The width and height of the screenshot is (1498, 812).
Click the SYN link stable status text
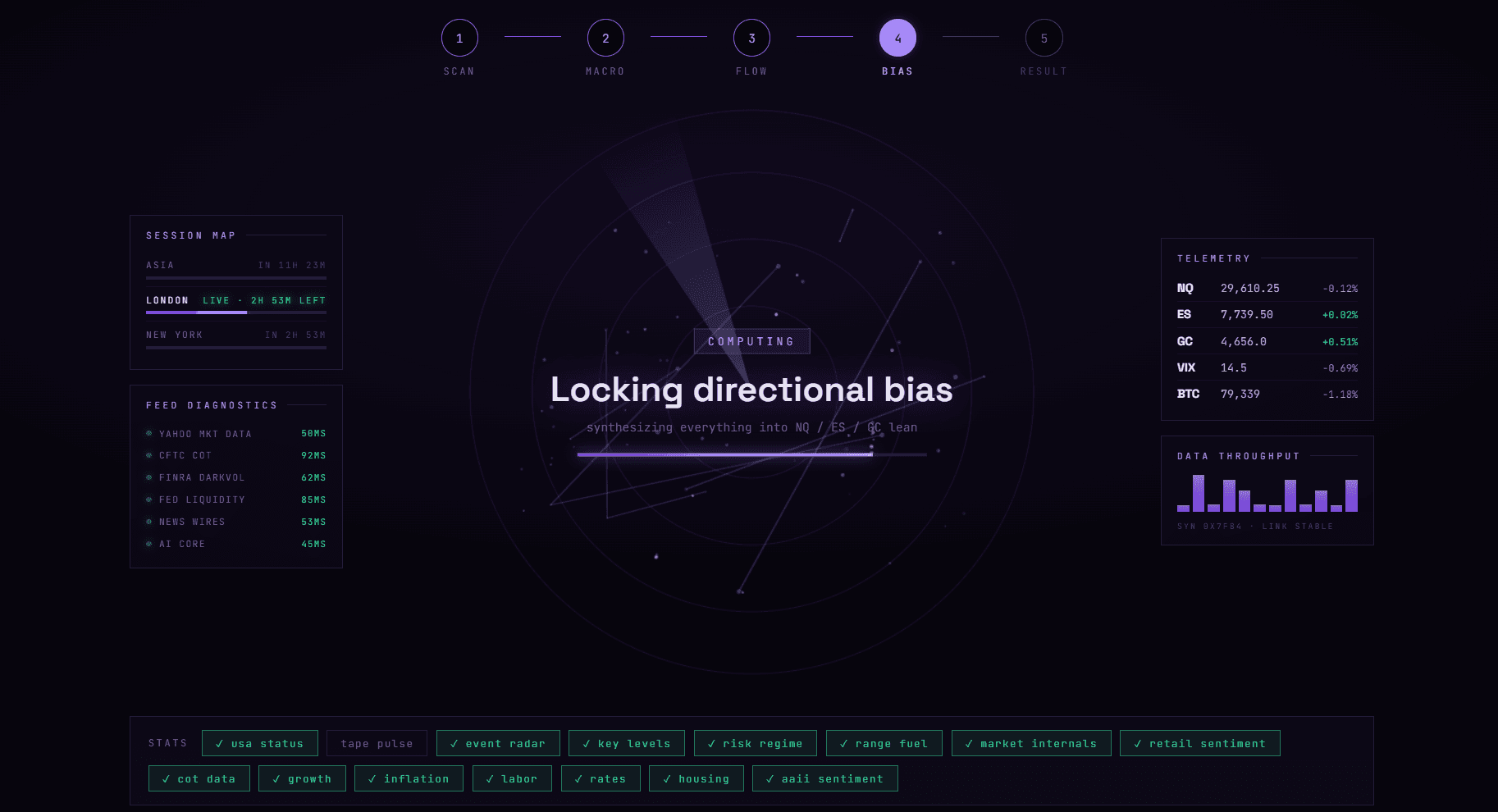click(x=1255, y=527)
